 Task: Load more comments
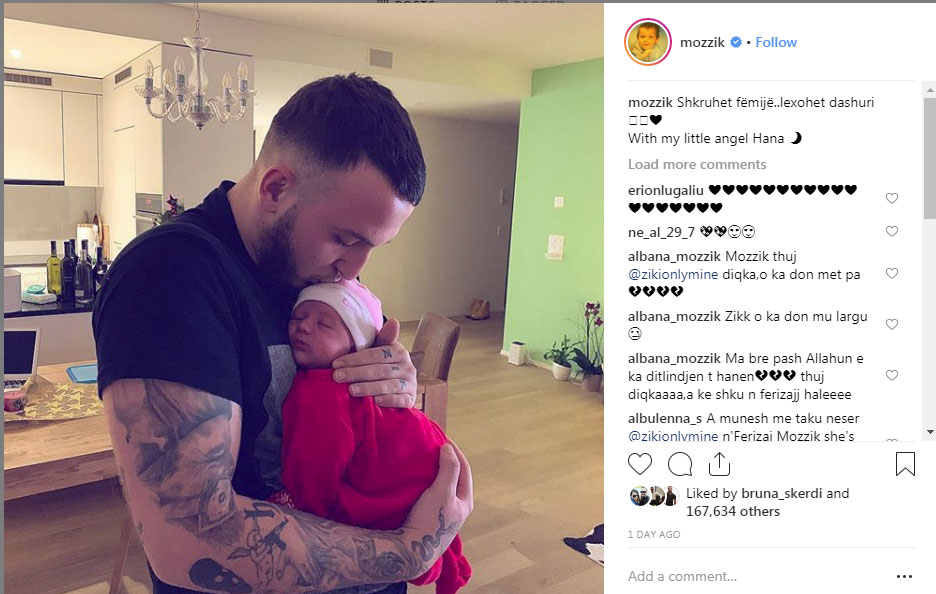click(697, 164)
